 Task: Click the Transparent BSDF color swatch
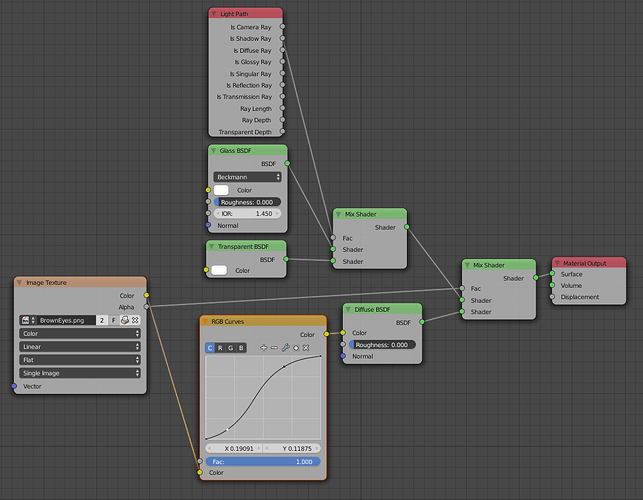pos(219,270)
